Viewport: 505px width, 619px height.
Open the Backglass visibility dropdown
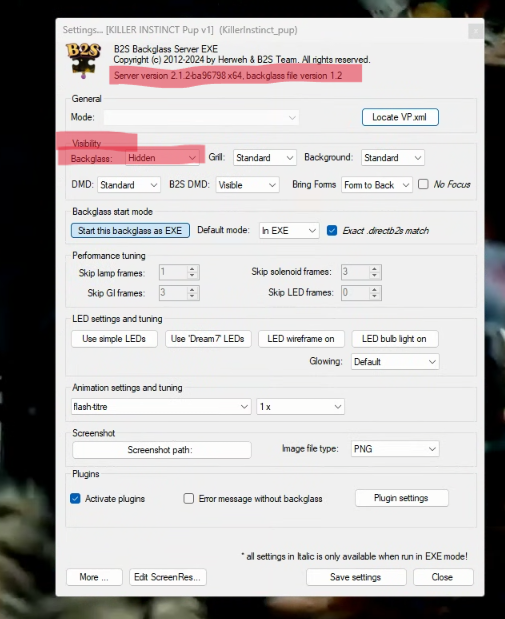click(x=162, y=158)
